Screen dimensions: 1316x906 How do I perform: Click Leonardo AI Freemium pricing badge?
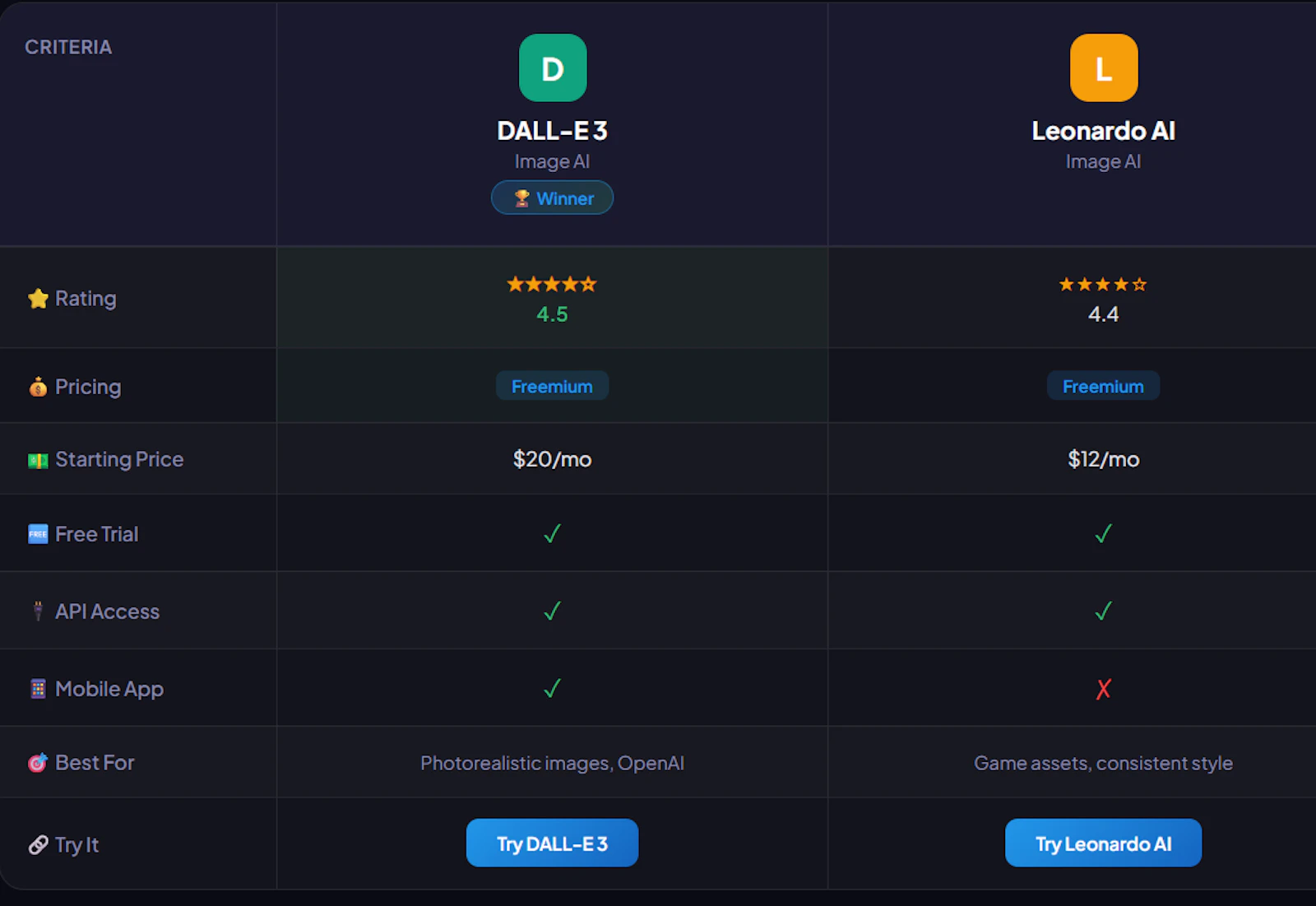[x=1103, y=386]
